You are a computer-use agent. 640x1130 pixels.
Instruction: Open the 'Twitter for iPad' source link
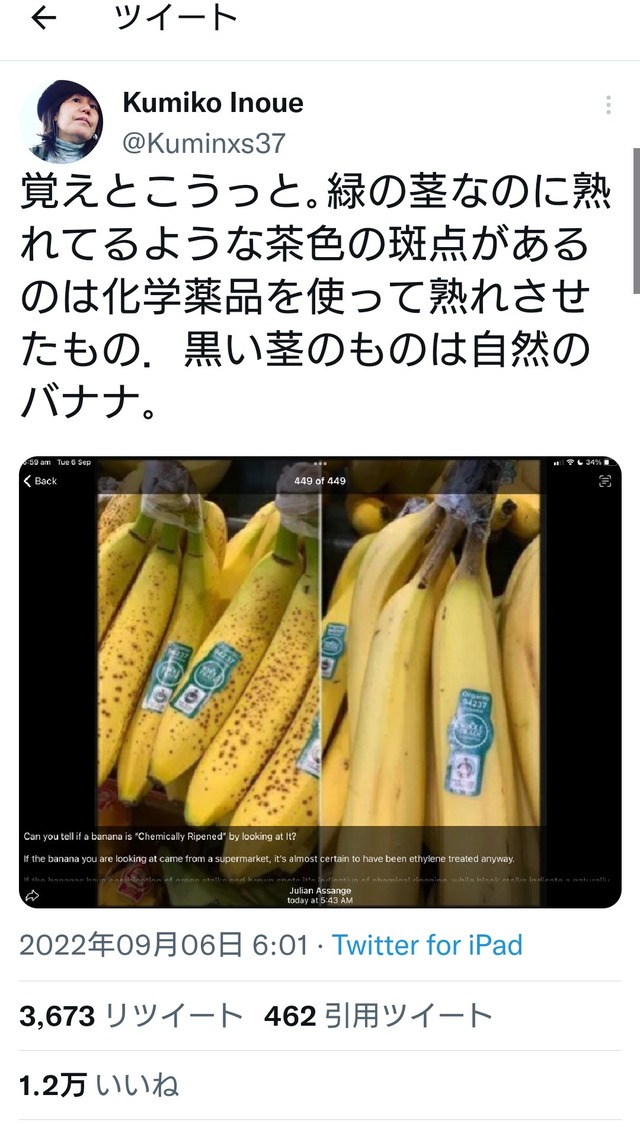click(427, 945)
